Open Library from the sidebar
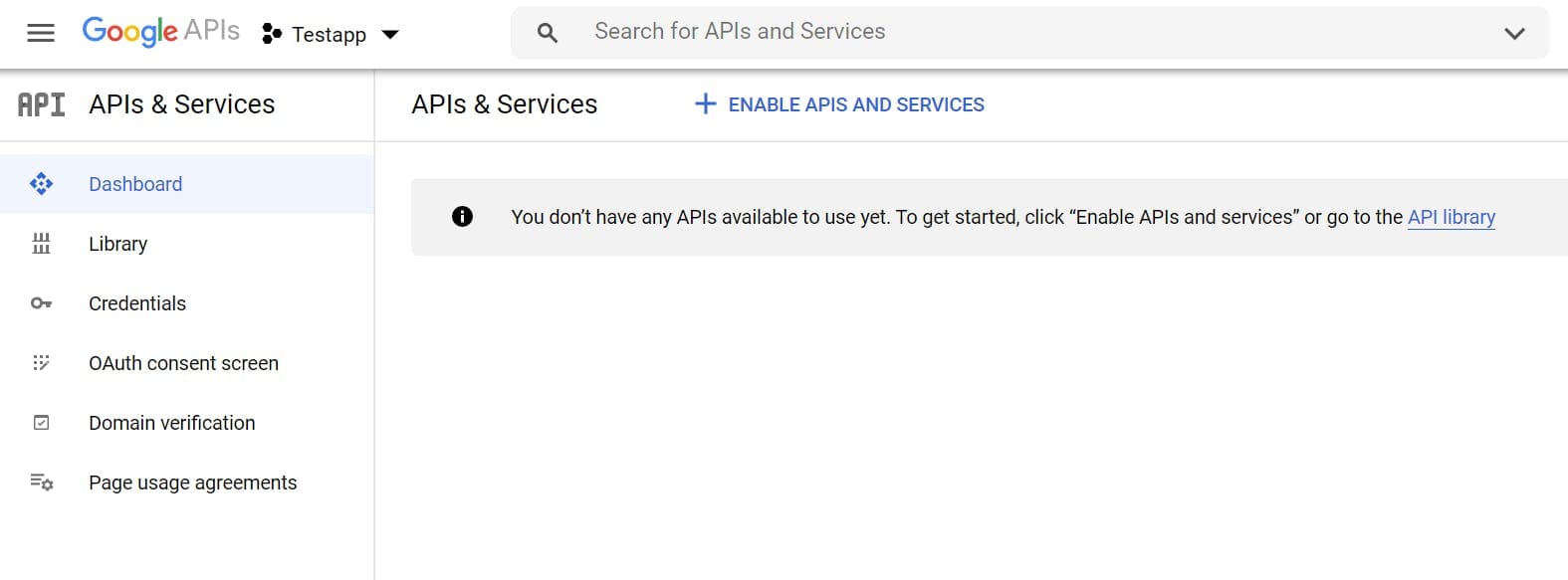The width and height of the screenshot is (1568, 580). point(117,244)
